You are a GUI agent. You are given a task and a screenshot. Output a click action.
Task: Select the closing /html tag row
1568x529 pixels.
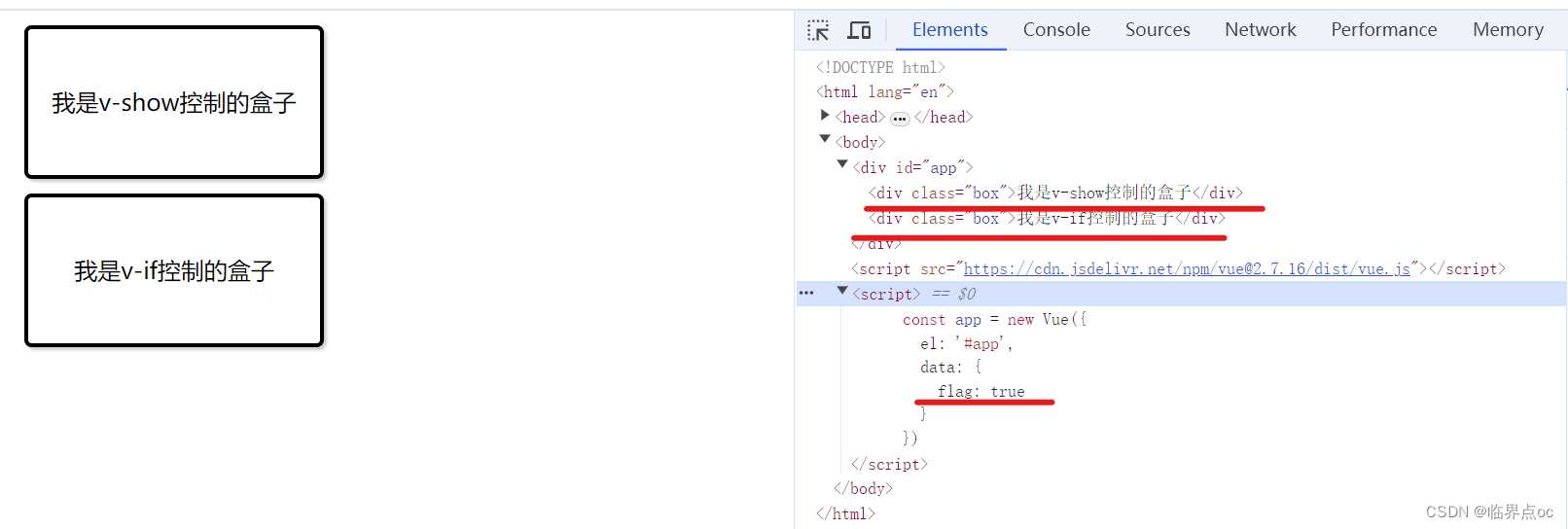(845, 513)
